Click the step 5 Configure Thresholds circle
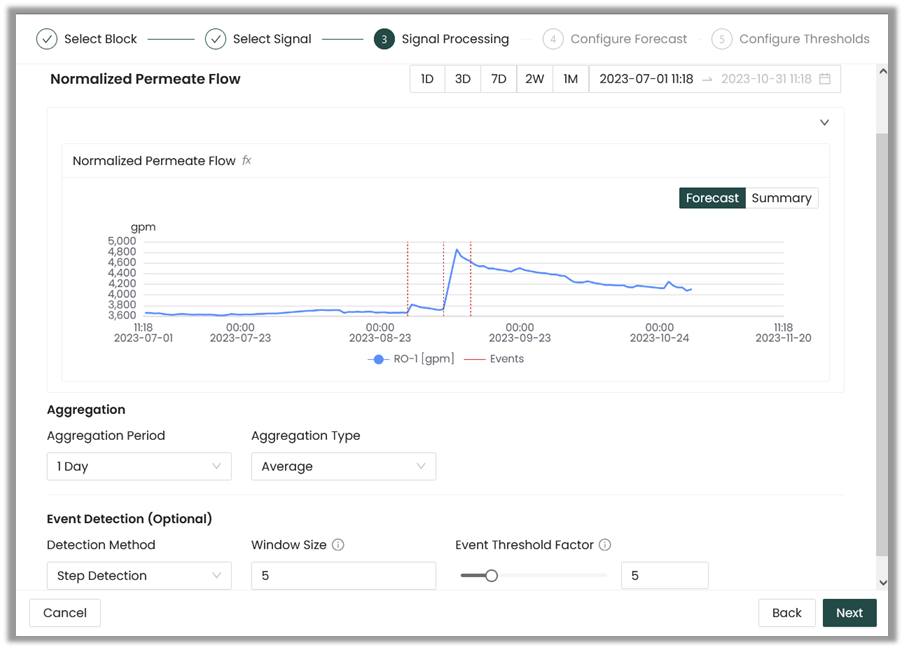The width and height of the screenshot is (904, 649). tap(721, 39)
